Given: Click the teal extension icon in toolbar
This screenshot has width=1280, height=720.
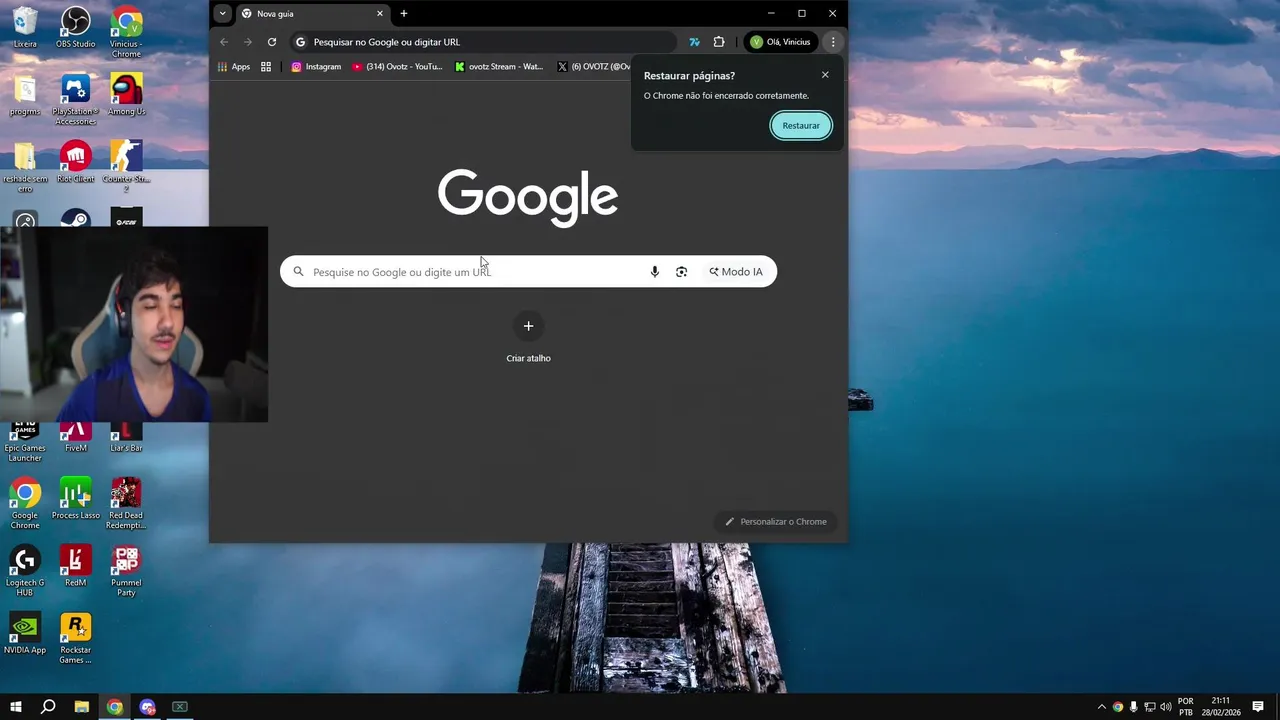Looking at the screenshot, I should [694, 42].
